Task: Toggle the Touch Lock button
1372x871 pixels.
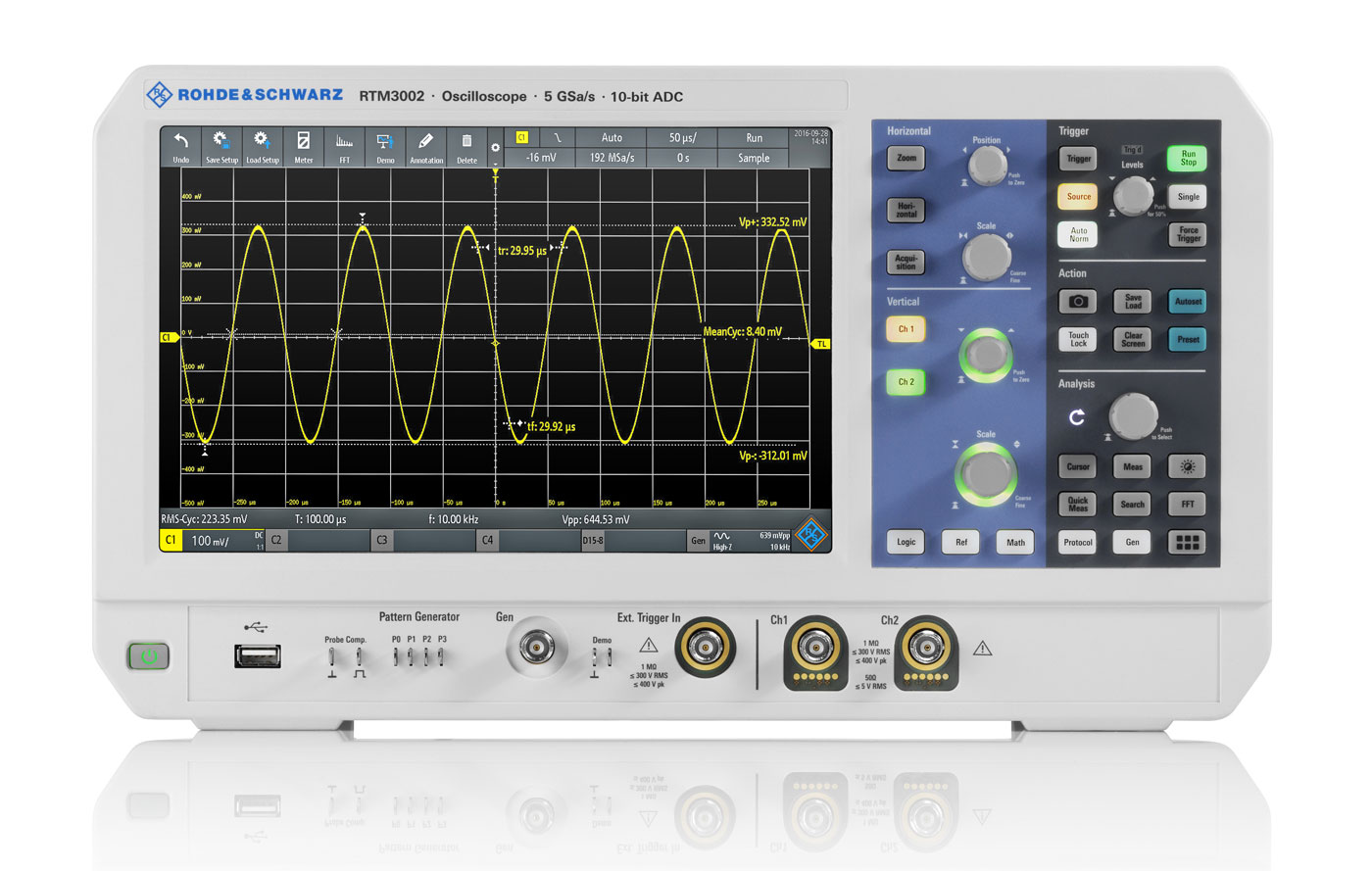Action: [x=1078, y=339]
